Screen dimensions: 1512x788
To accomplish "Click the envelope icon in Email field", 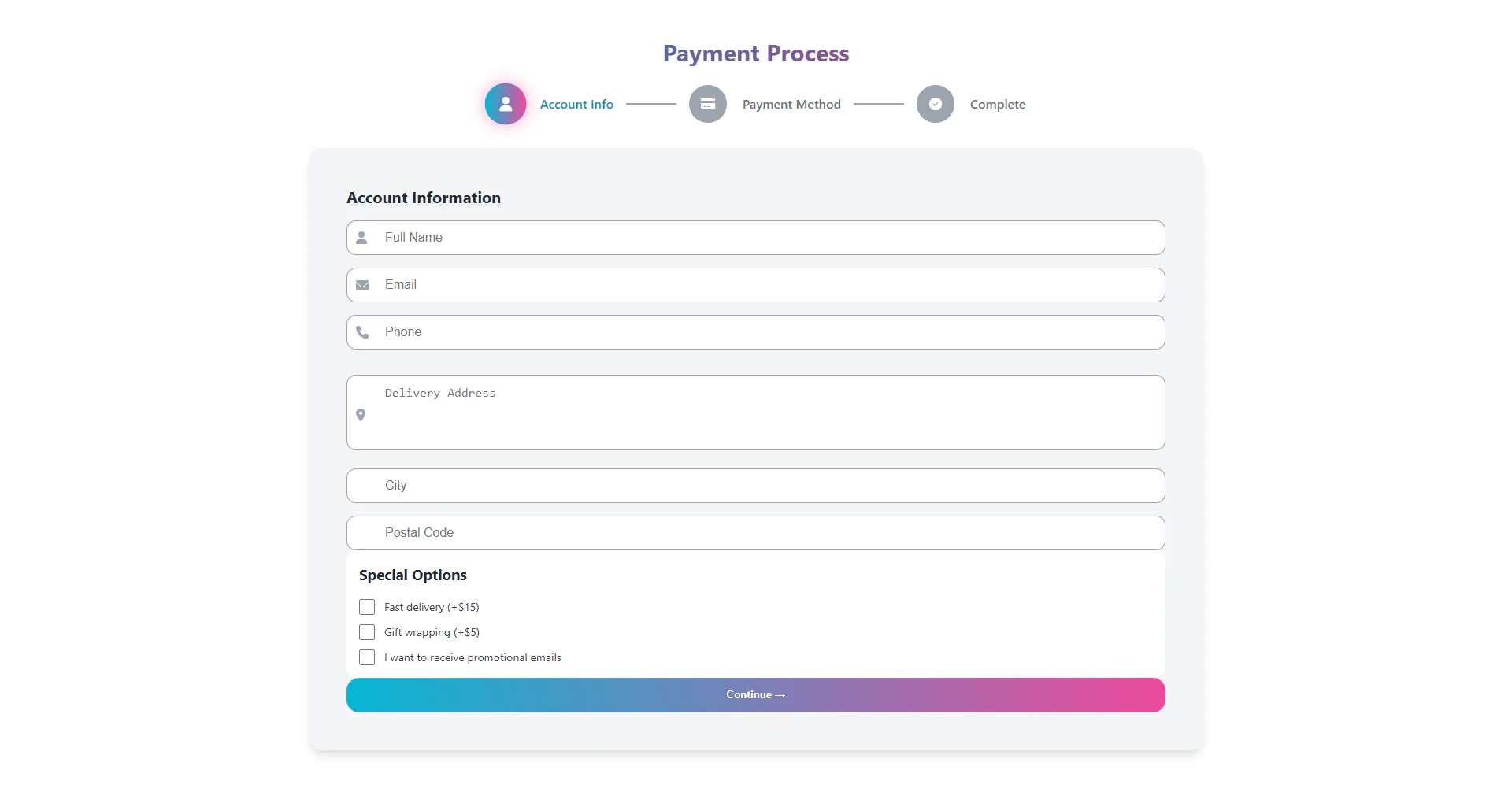I will [362, 284].
